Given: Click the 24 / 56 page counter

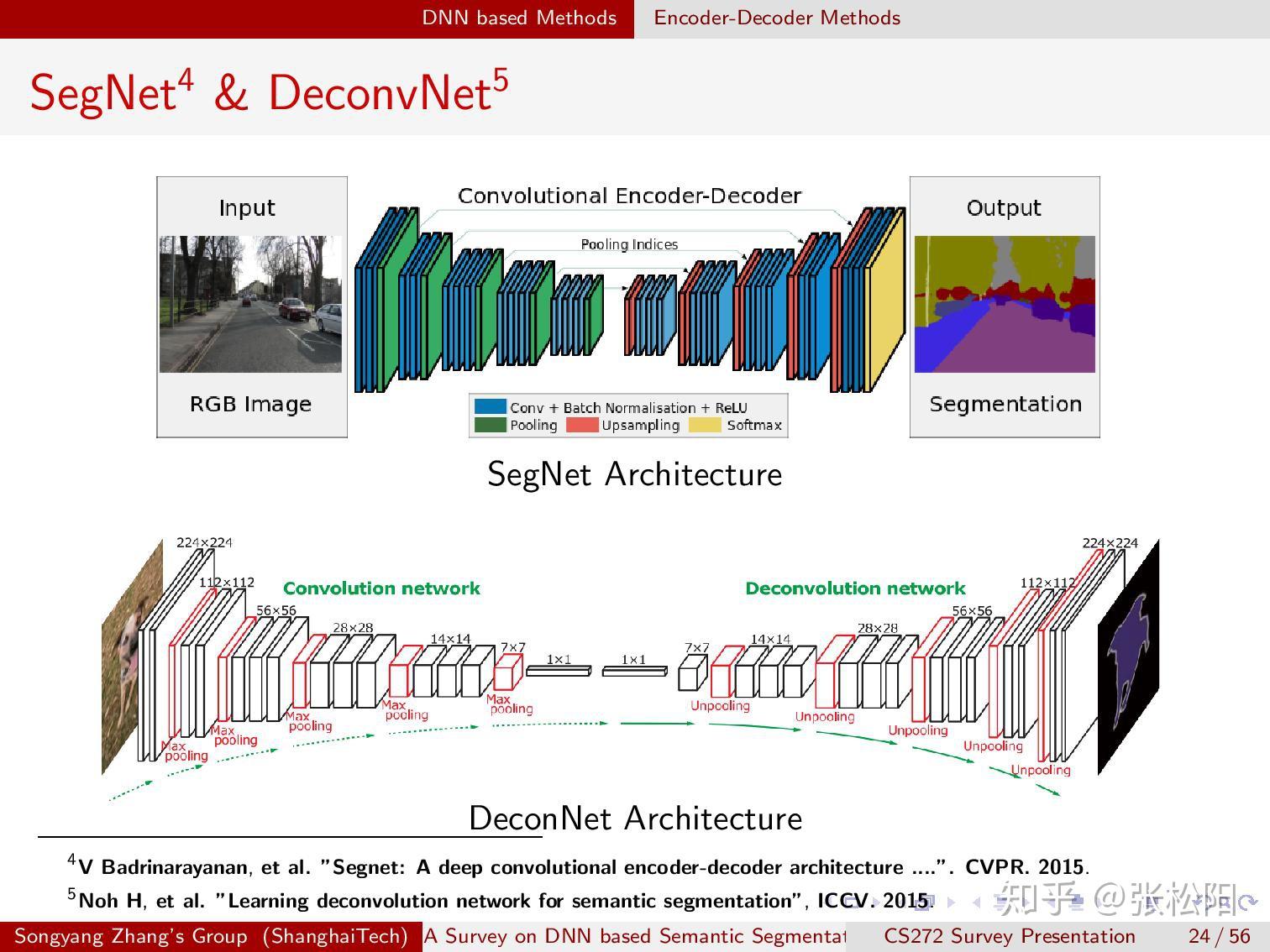Looking at the screenshot, I should pos(1219,936).
